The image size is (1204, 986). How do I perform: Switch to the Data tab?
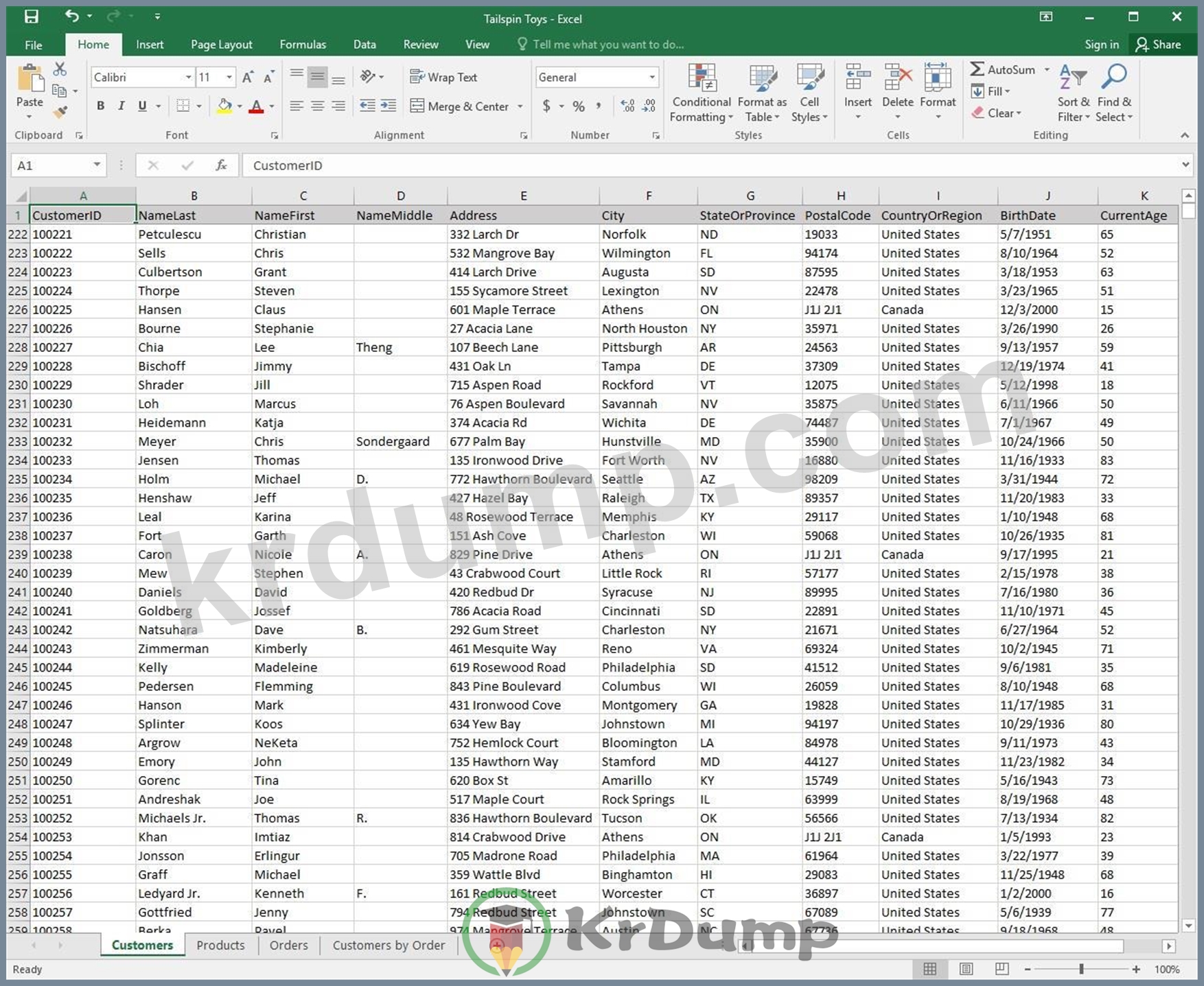[364, 45]
